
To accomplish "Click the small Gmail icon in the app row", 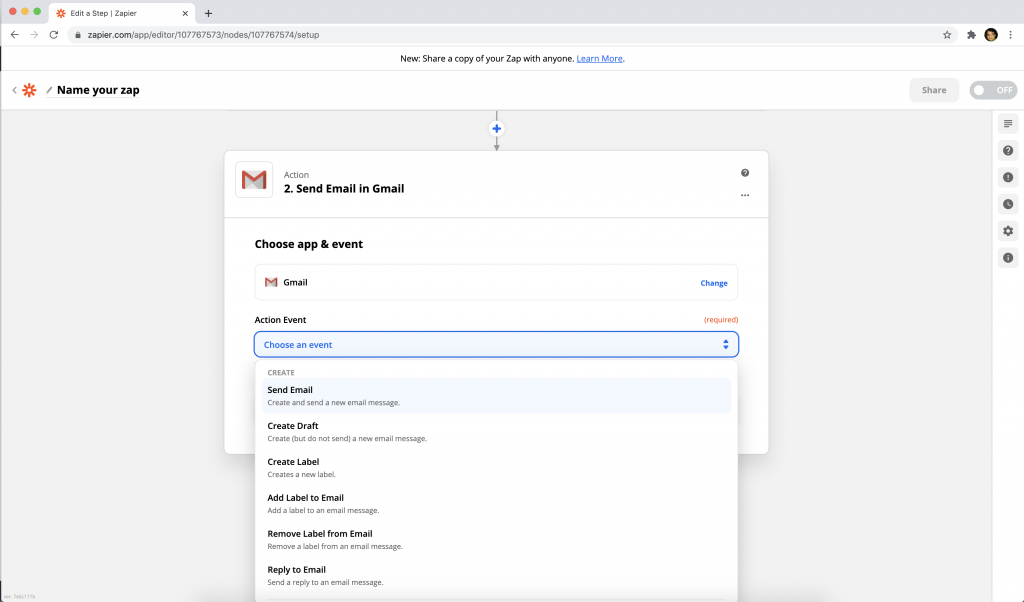I will (x=271, y=283).
